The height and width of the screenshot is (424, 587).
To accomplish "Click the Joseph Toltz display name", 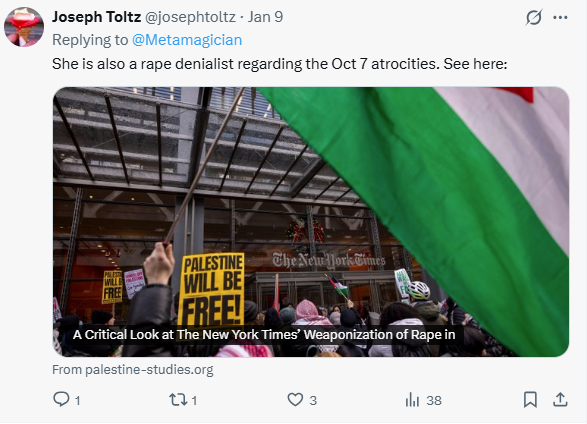I will click(x=96, y=17).
